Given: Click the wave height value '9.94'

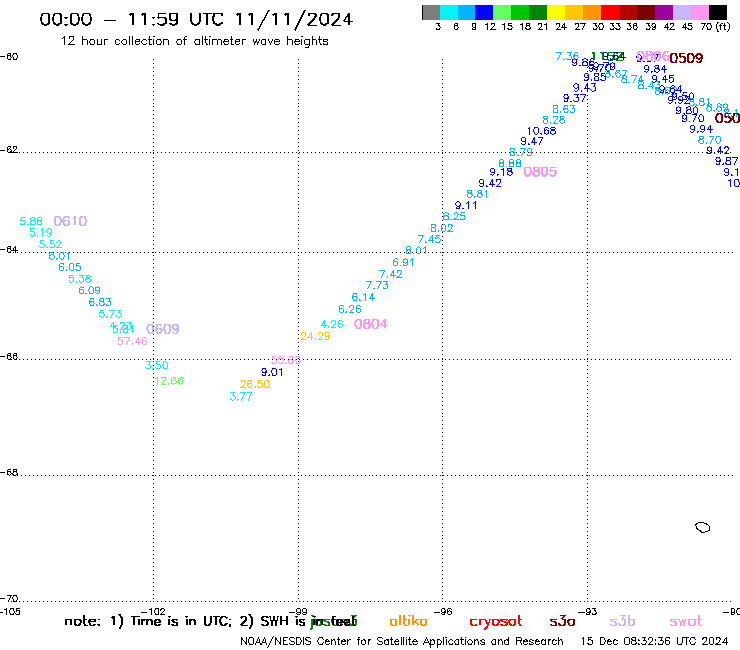Looking at the screenshot, I should tap(701, 129).
